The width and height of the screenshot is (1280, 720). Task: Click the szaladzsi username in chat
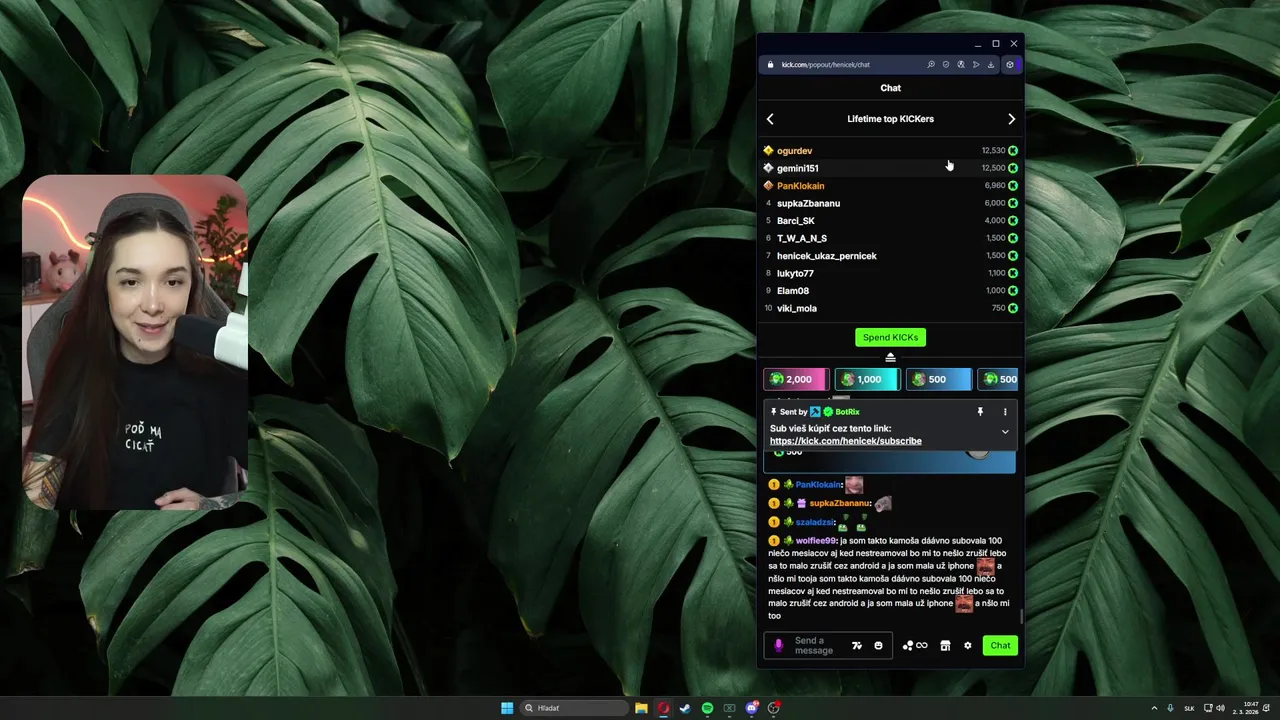[x=815, y=522]
